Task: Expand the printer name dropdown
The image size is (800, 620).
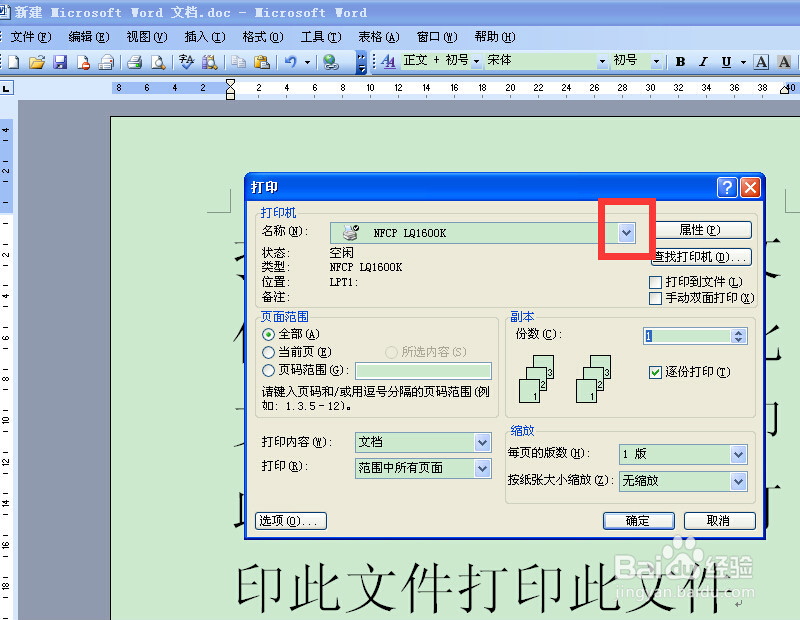Action: coord(627,233)
